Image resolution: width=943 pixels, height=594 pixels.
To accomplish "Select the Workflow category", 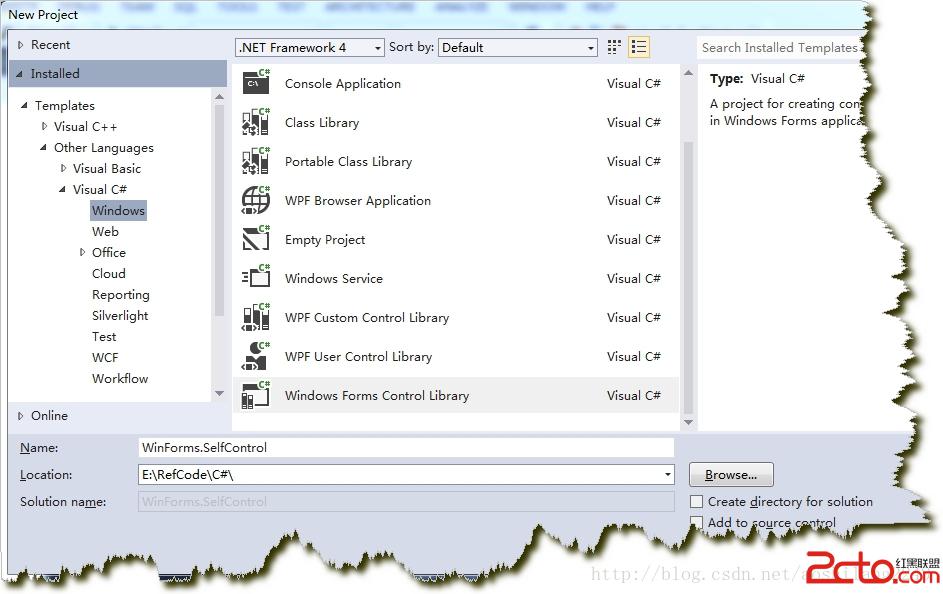I will (120, 379).
